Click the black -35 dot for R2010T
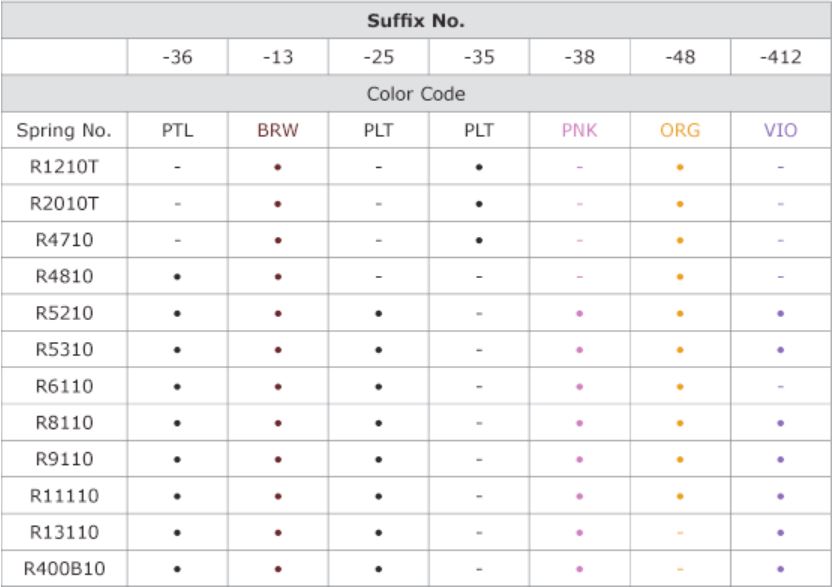The height and width of the screenshot is (587, 835). coord(479,204)
